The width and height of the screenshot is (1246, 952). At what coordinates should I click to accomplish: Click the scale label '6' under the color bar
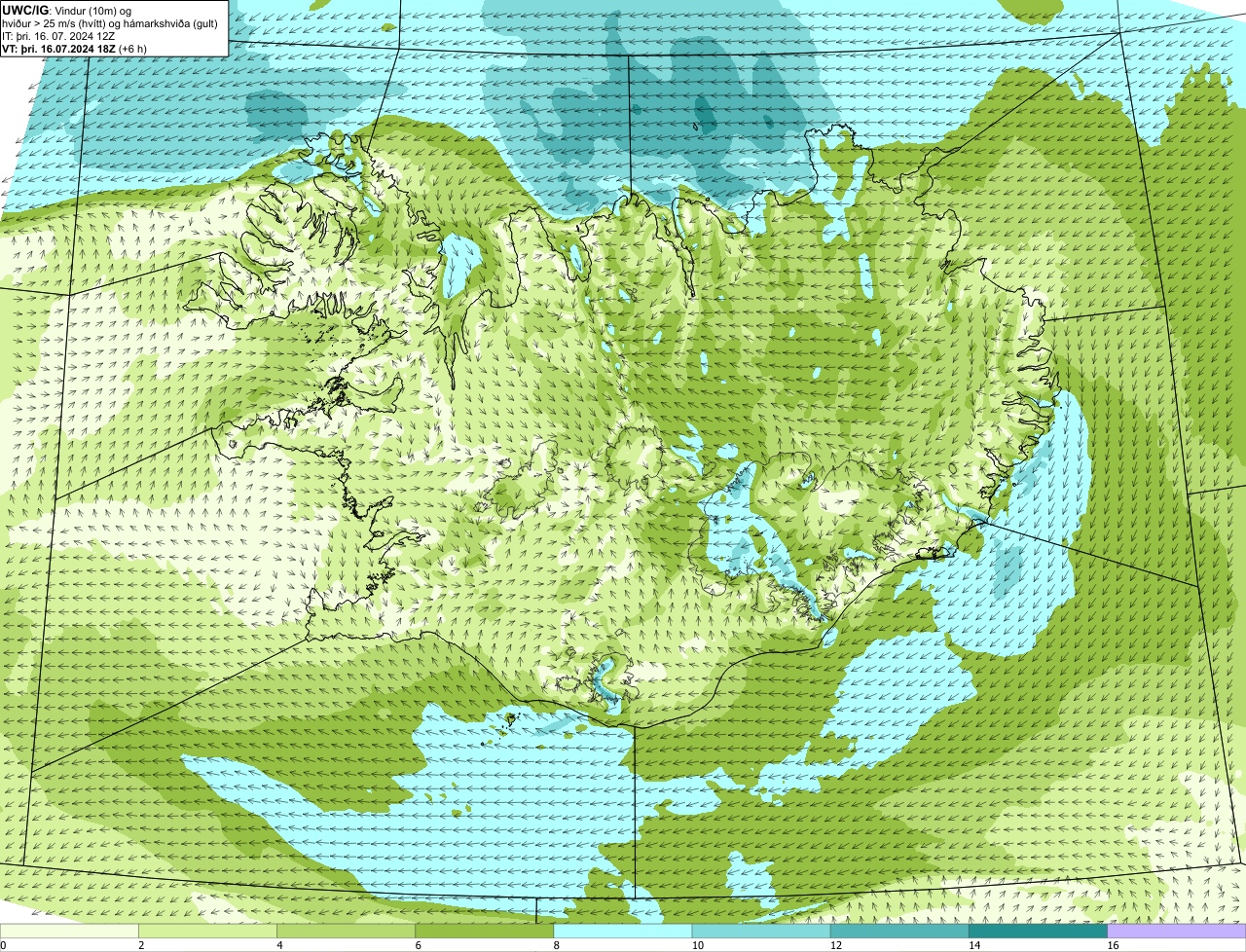click(419, 945)
